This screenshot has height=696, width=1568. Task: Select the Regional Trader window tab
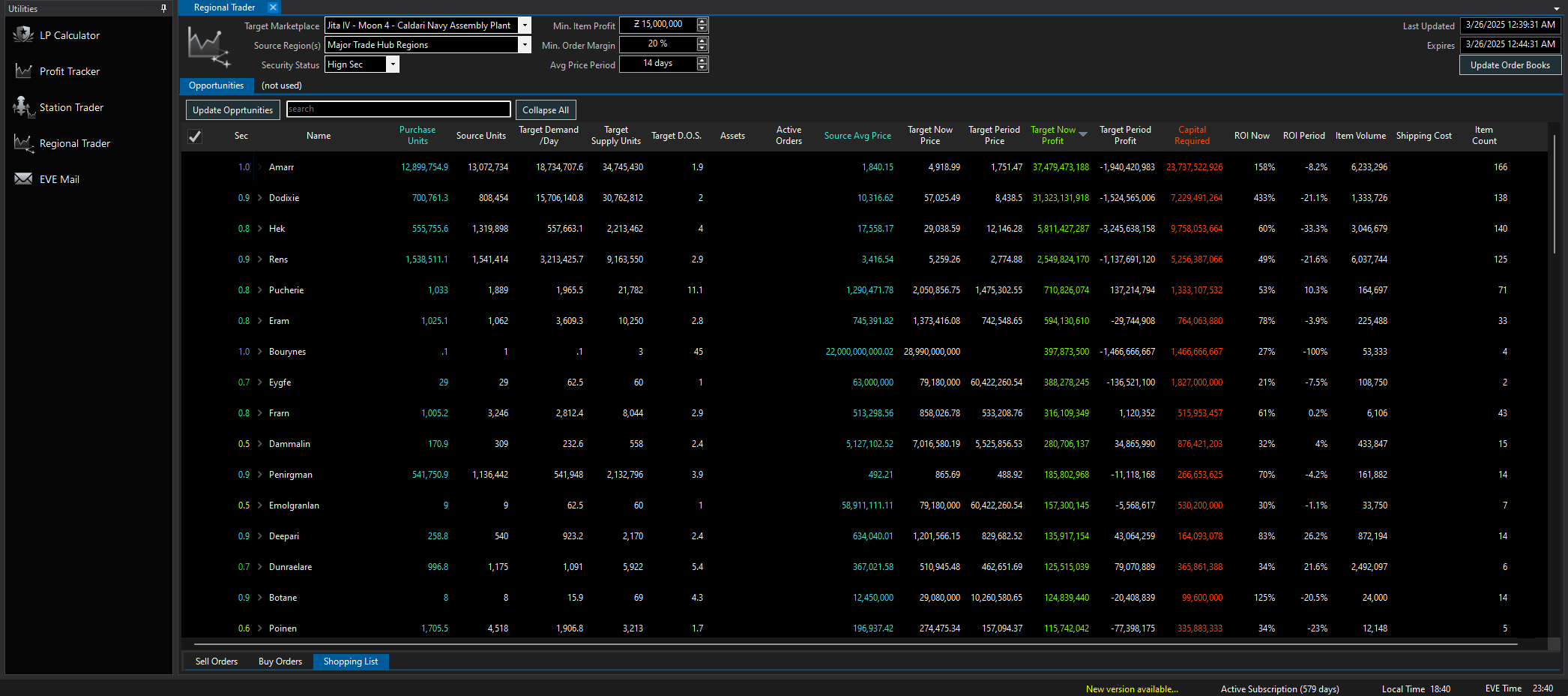[x=224, y=7]
